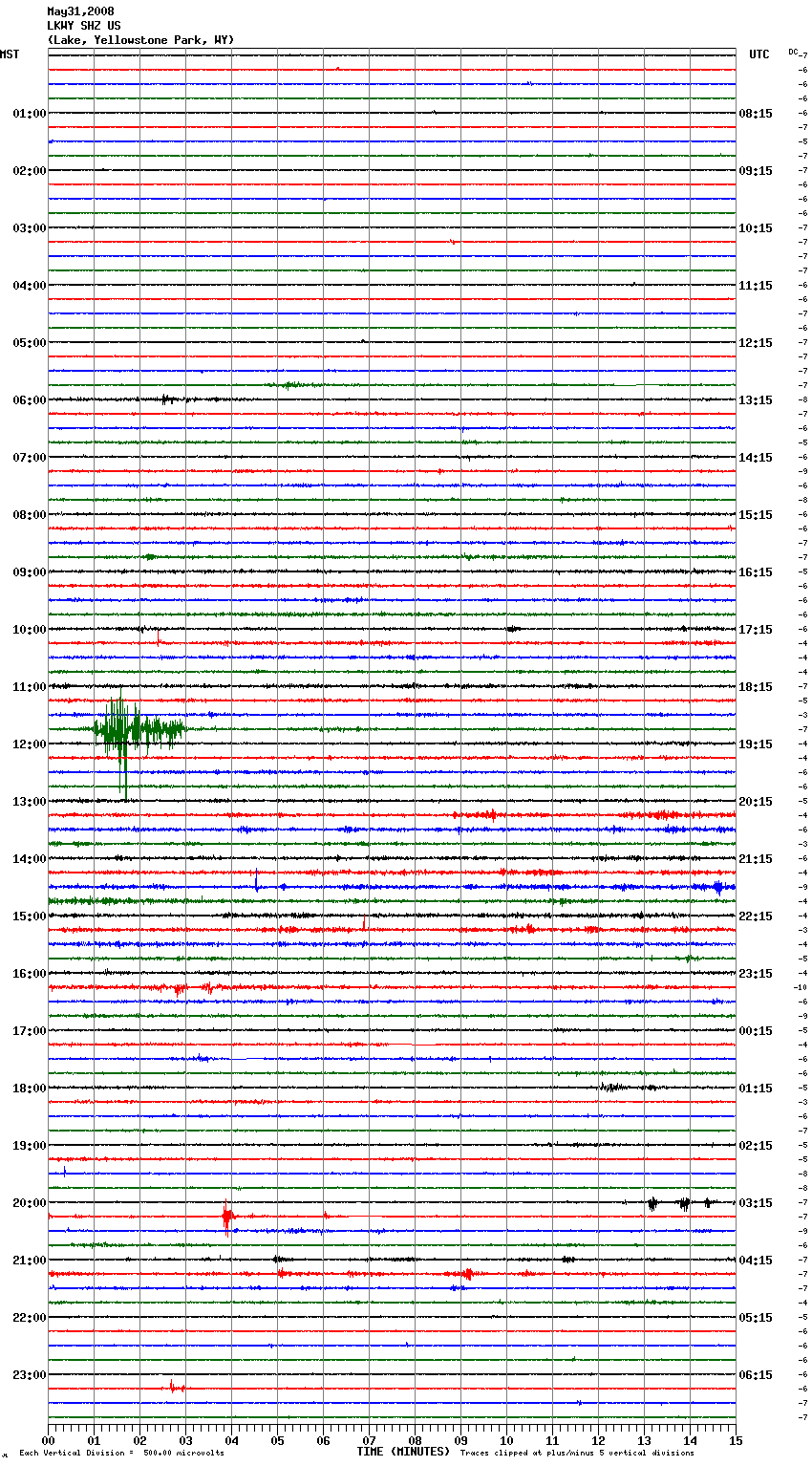Click the 19:15 UTC time label
812x1466 pixels.
click(x=756, y=744)
